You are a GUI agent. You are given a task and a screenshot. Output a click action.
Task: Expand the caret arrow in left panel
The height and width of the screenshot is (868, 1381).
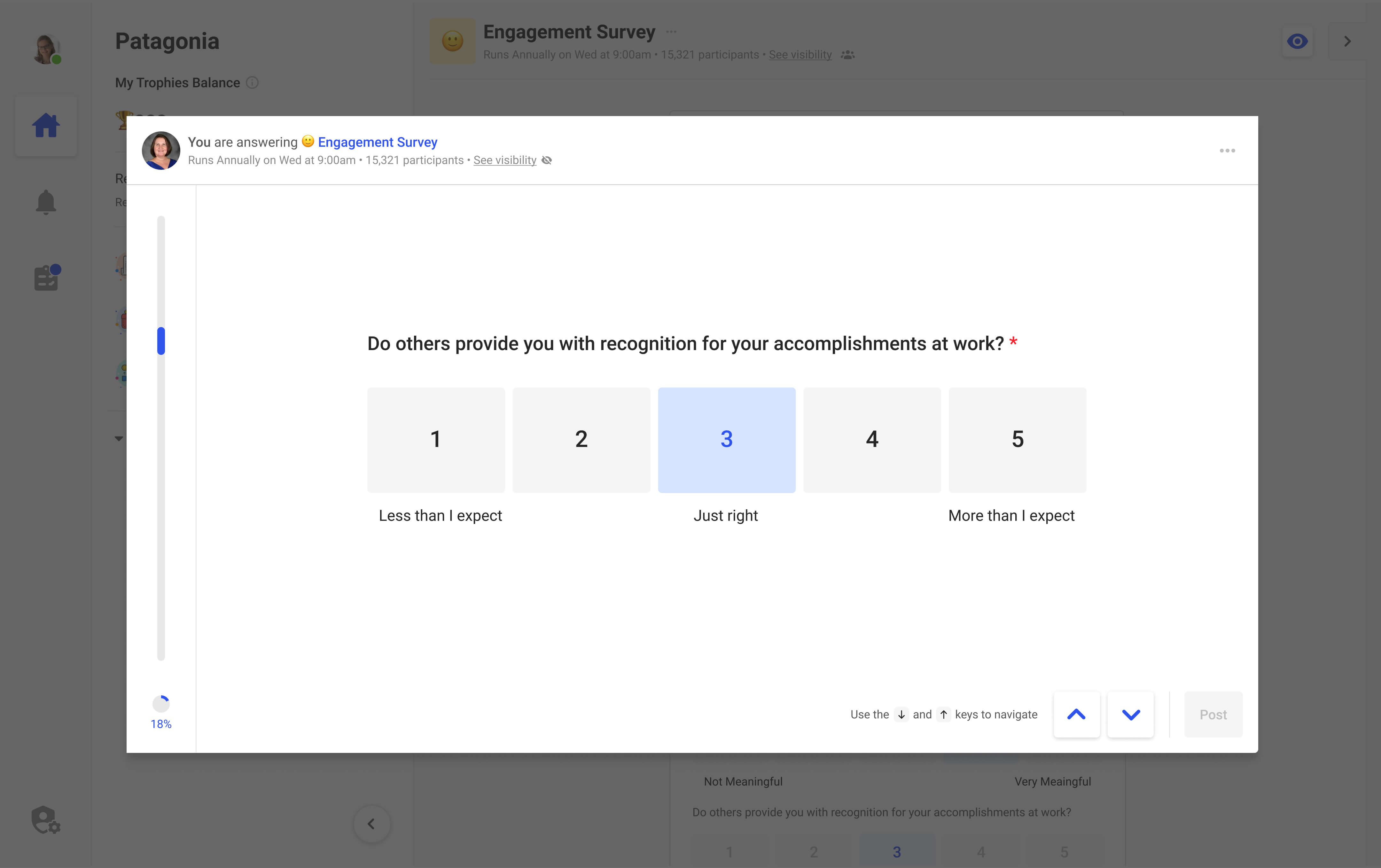(x=119, y=438)
